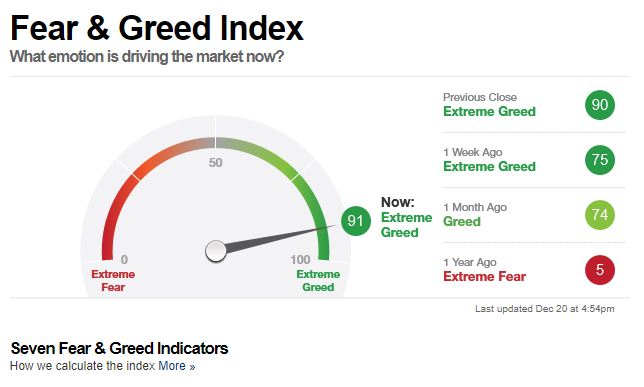644x387 pixels.
Task: Click the Extreme Greed label below 100
Action: click(318, 281)
